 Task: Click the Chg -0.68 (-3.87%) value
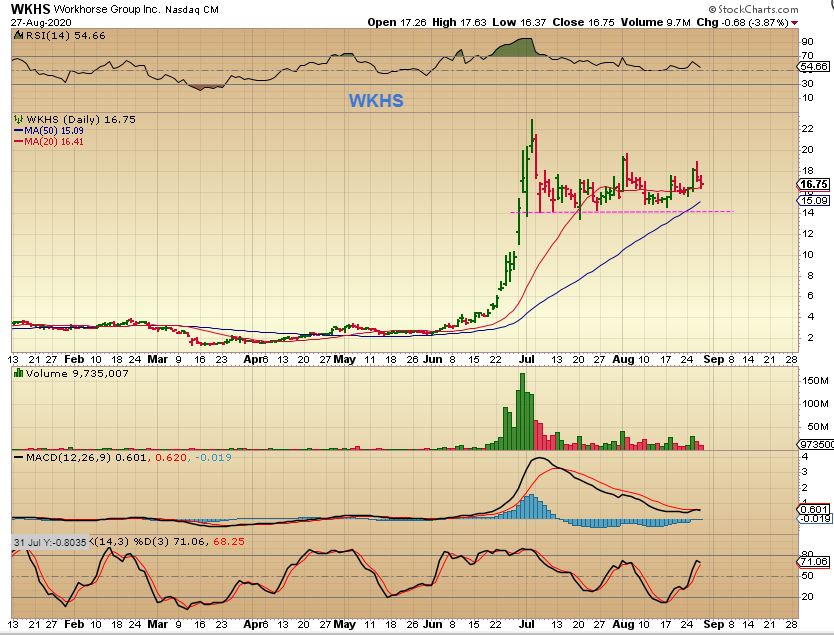(742, 22)
